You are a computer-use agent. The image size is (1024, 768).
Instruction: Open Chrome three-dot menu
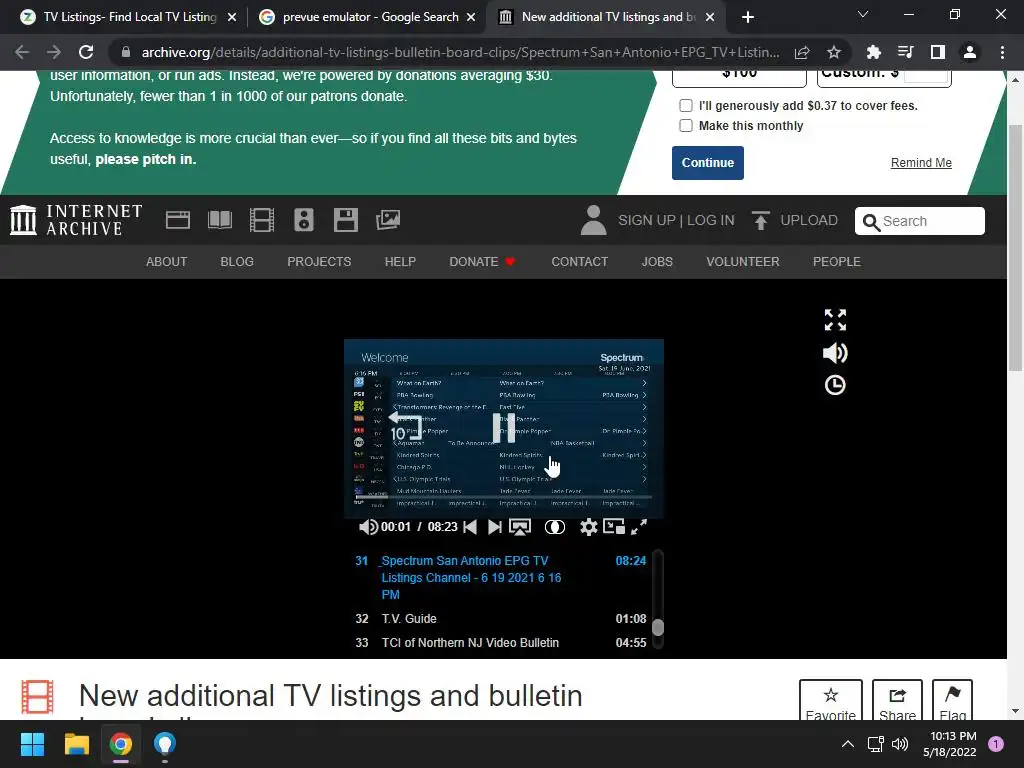point(1002,52)
